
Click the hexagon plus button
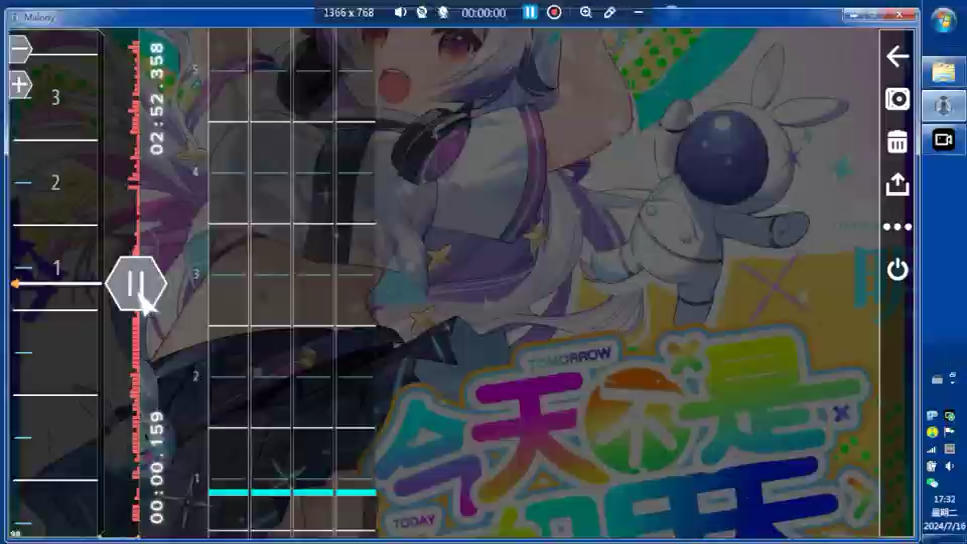pos(20,85)
